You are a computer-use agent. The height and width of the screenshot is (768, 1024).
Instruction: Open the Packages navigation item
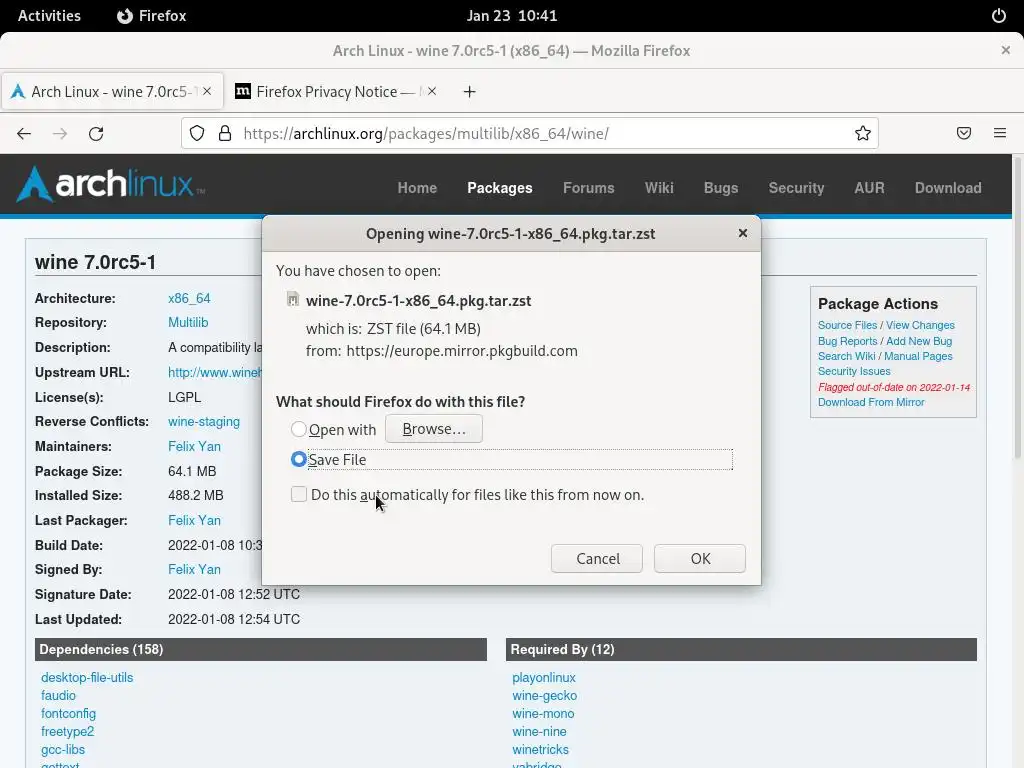tap(500, 188)
